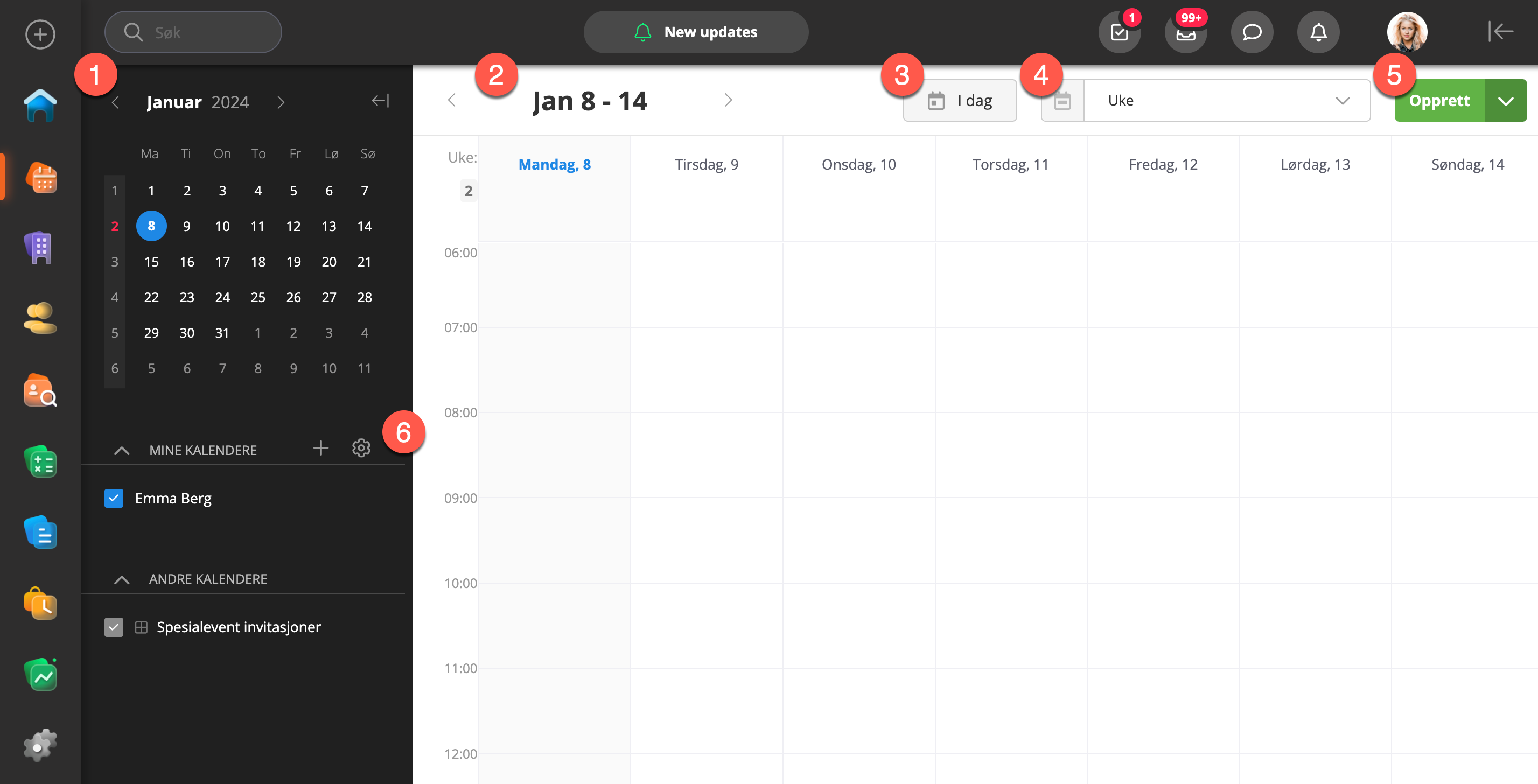Viewport: 1538px width, 784px height.
Task: Select week number 3 in mini calendar
Action: (x=115, y=262)
